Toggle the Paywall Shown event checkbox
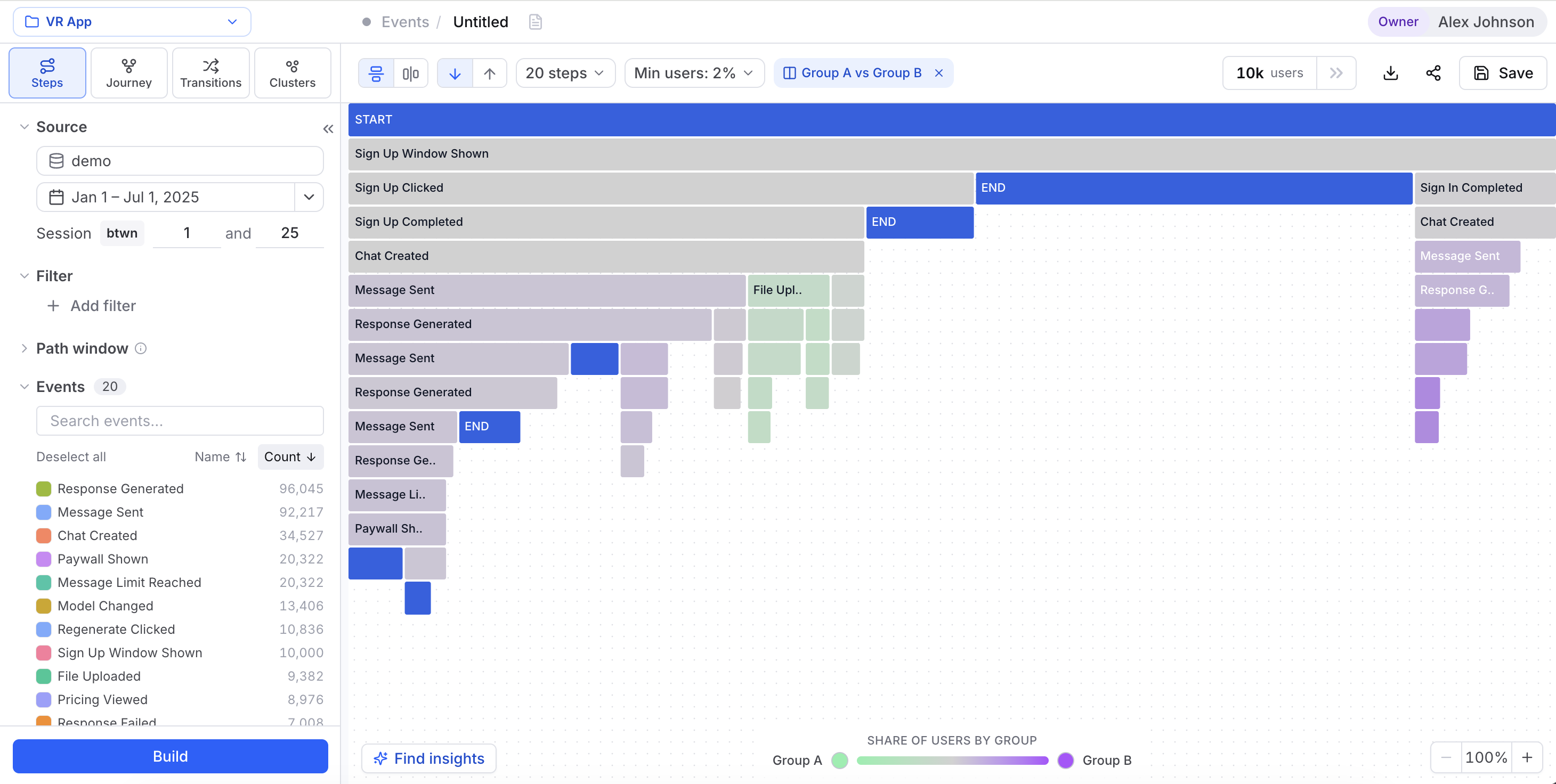 (x=44, y=559)
